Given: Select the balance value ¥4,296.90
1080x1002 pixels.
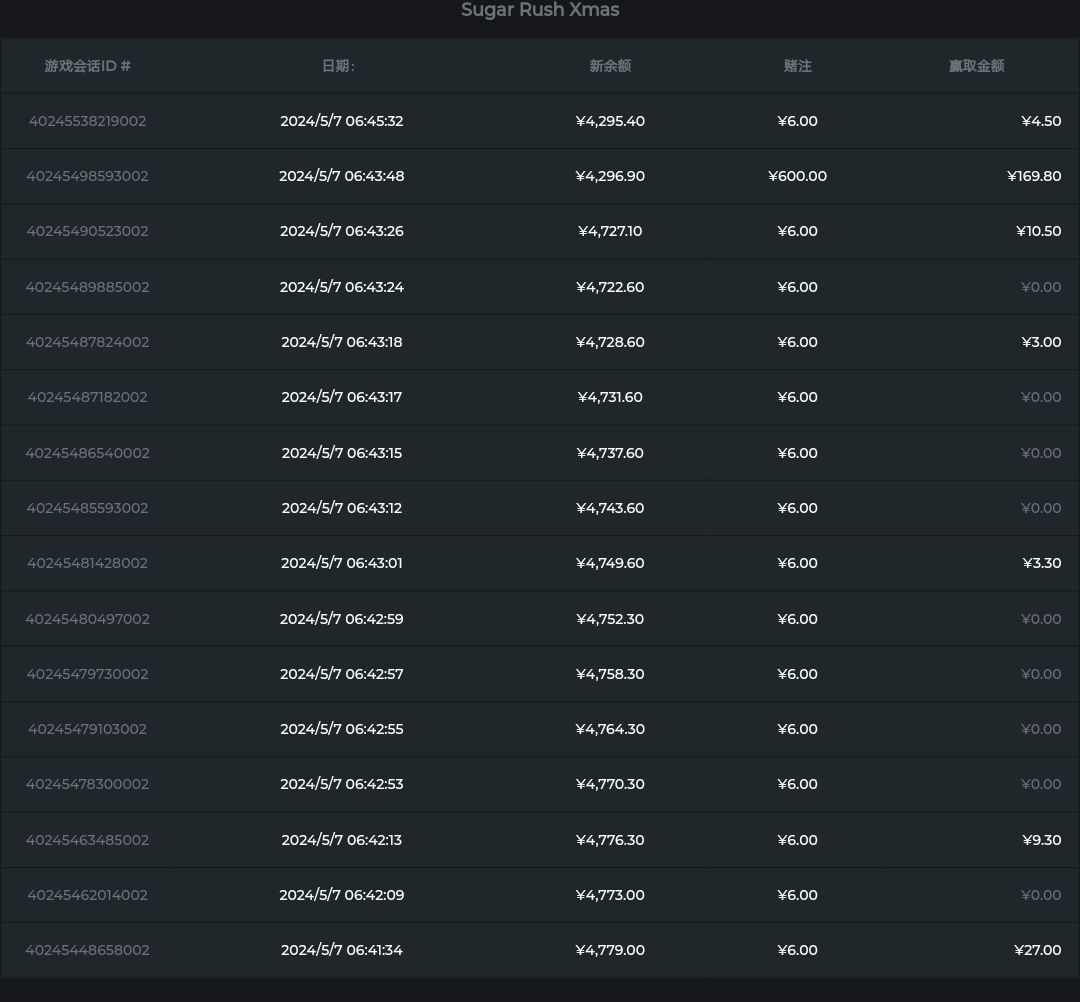Looking at the screenshot, I should click(x=610, y=176).
